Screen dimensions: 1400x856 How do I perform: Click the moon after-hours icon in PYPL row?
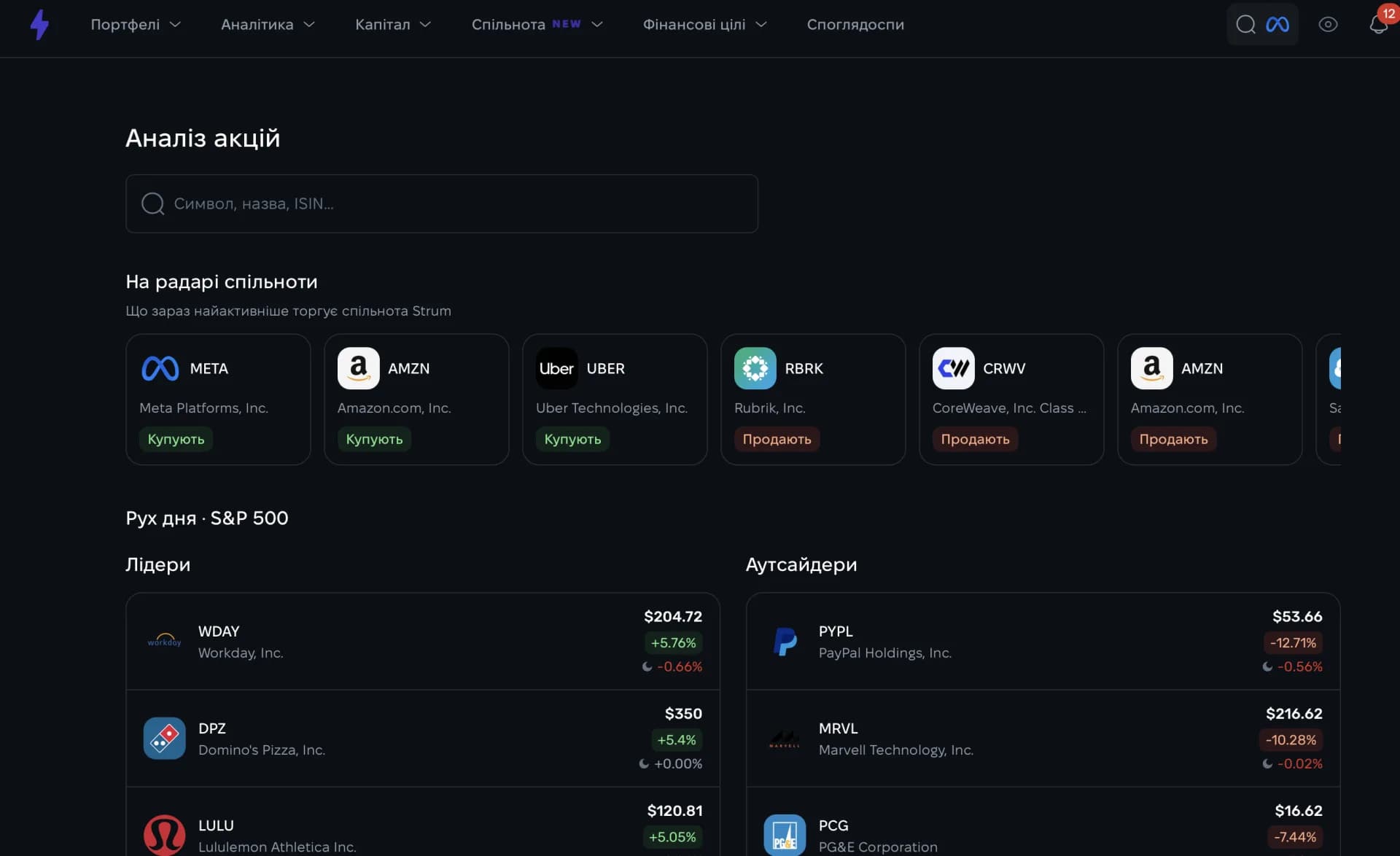[1267, 666]
